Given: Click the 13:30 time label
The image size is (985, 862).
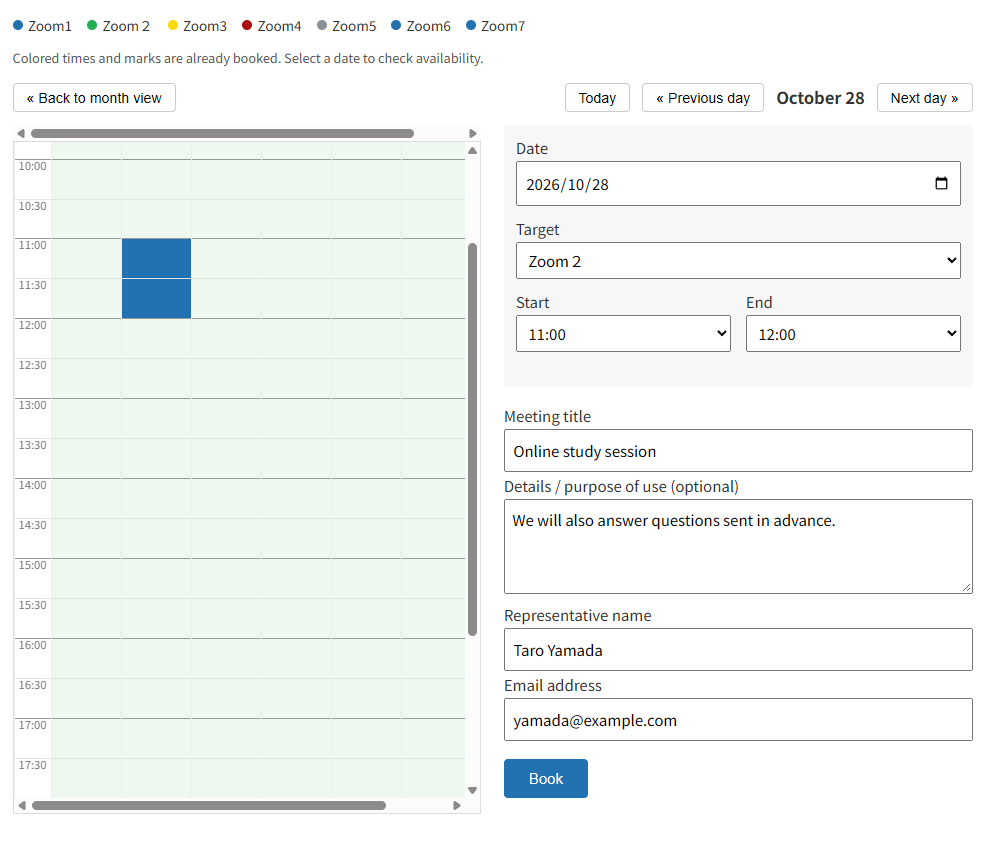Looking at the screenshot, I should [33, 445].
